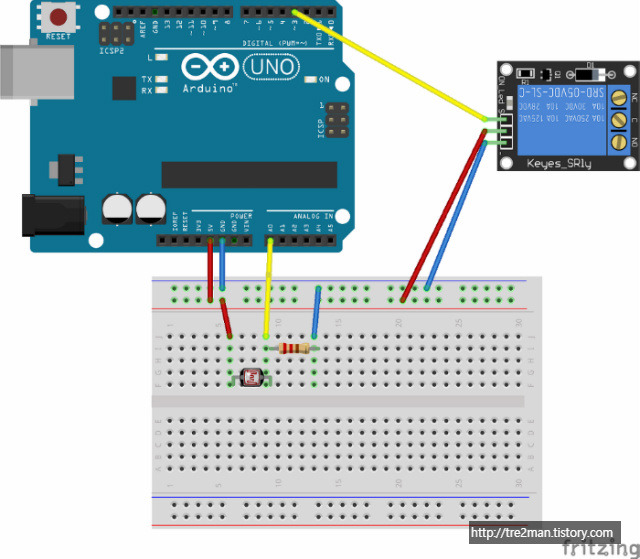
Task: Select the TX LED
Action: pyautogui.click(x=161, y=79)
